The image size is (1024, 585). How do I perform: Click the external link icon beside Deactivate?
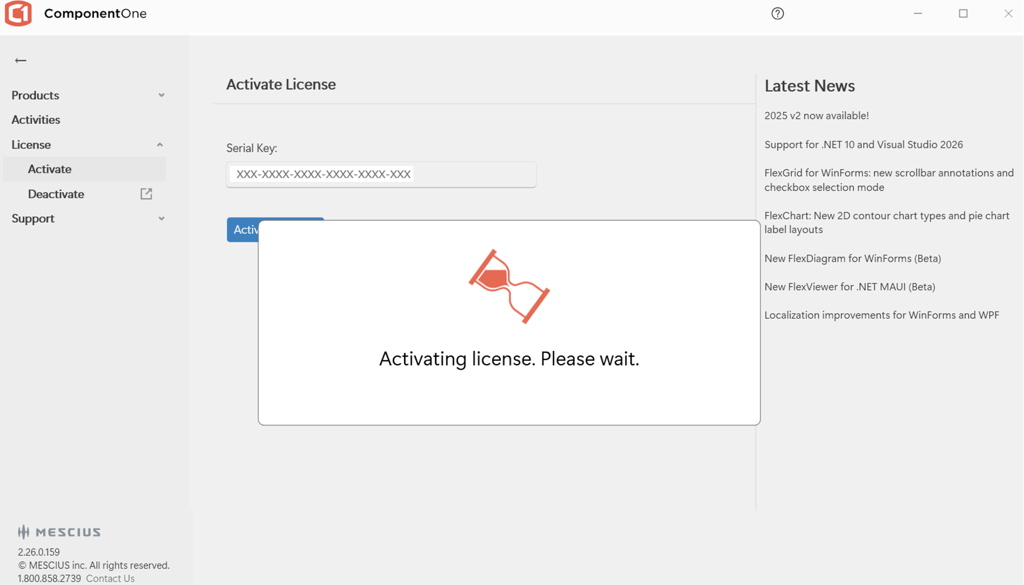tap(146, 194)
